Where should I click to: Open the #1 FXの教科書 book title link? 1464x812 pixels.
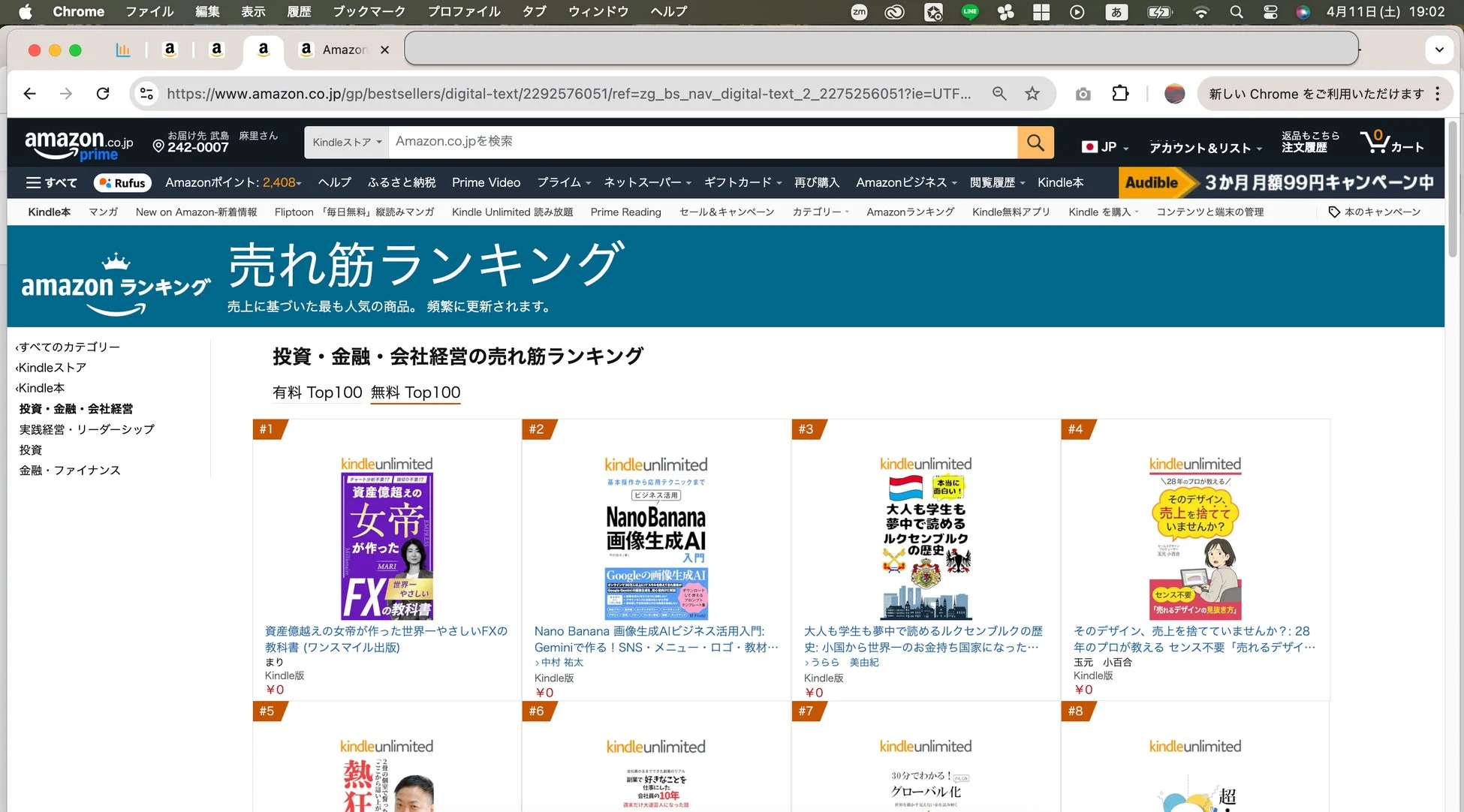386,639
